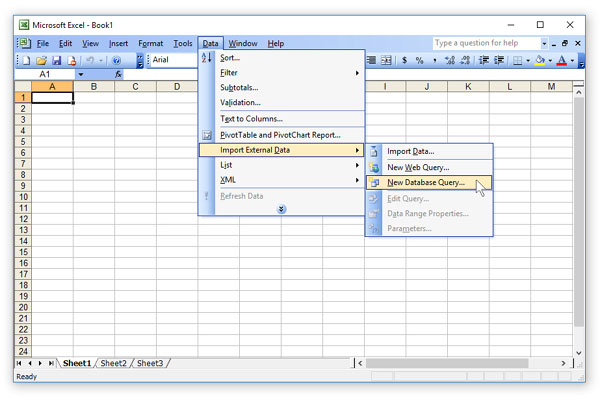Click the Sort A-Z icon in Data menu
This screenshot has height=398, width=600.
pyautogui.click(x=207, y=58)
